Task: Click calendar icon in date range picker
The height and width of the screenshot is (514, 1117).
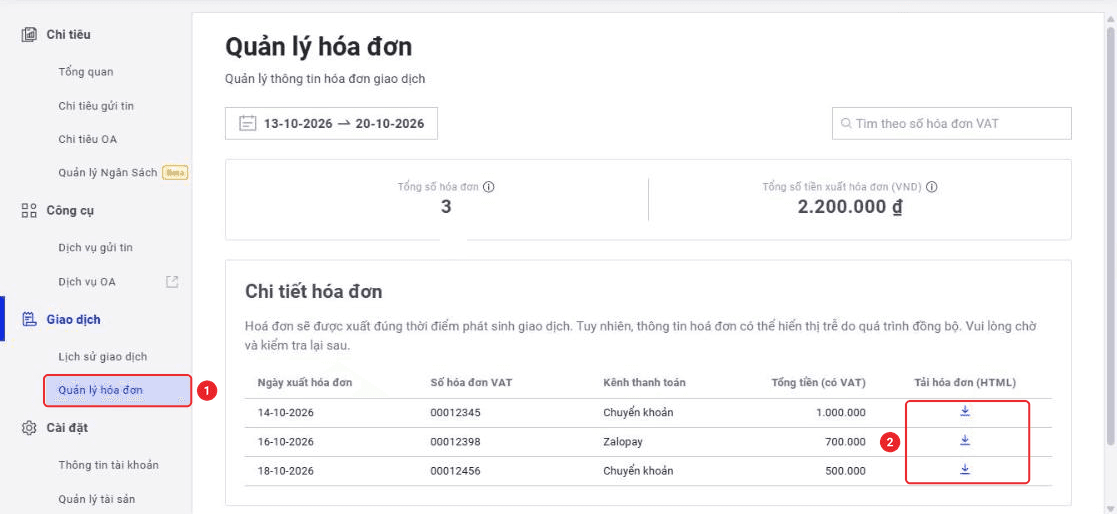Action: click(247, 123)
